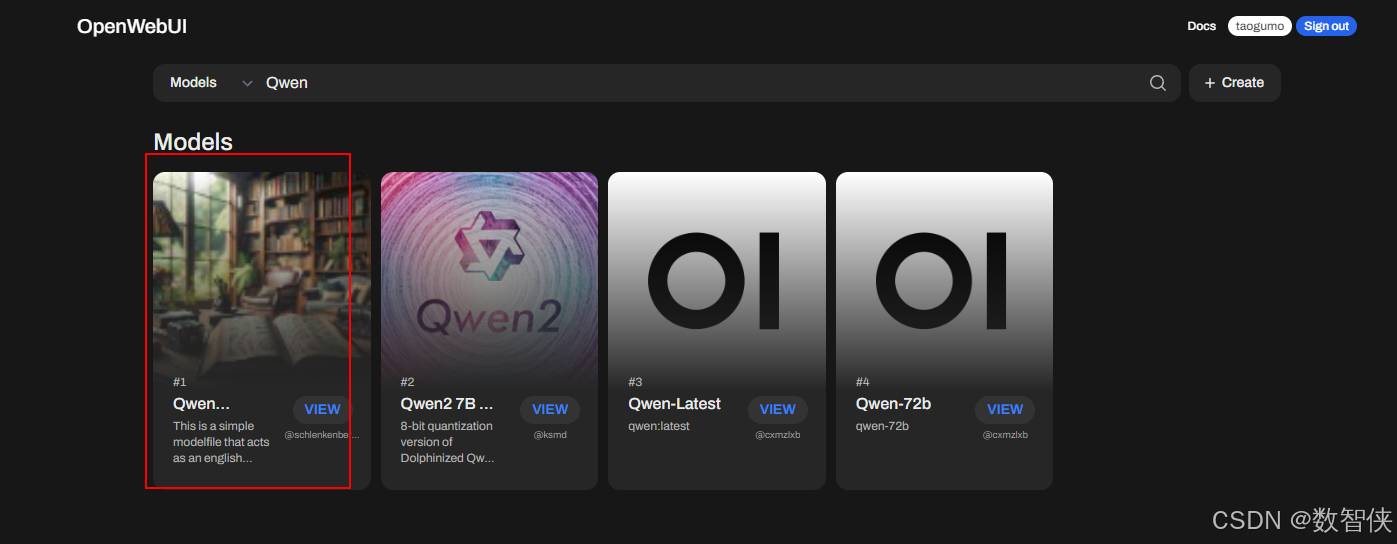This screenshot has height=544, width=1397.
Task: Go to OpenWebUI home logo
Action: click(x=132, y=26)
